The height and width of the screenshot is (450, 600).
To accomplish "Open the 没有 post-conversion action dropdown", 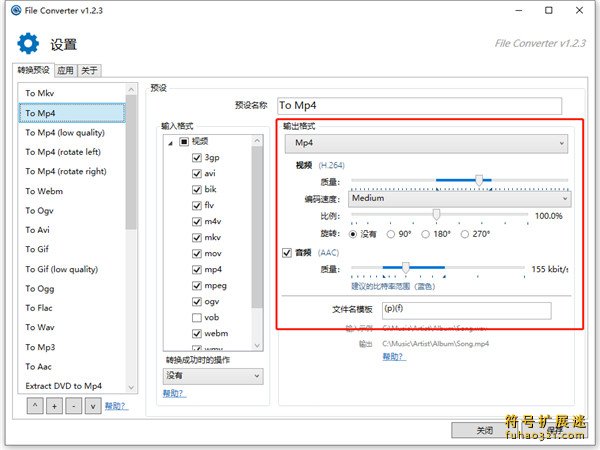I will [x=213, y=376].
